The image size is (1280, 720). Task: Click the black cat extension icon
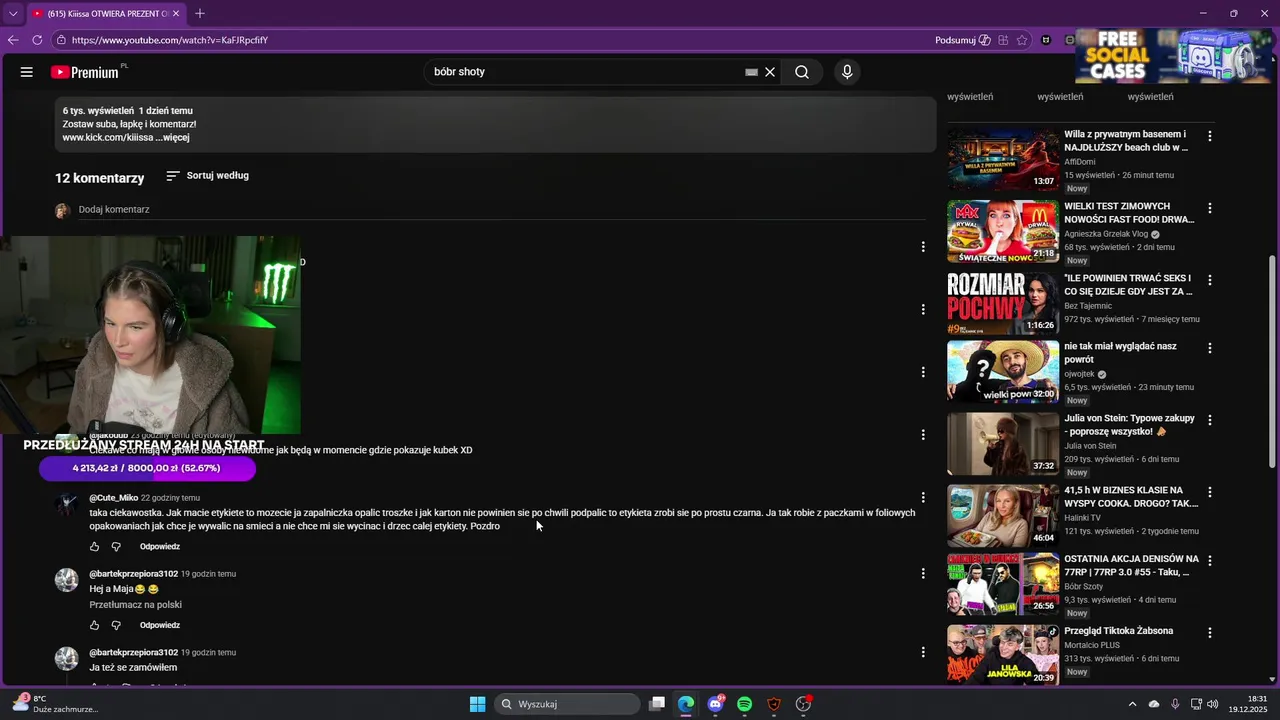click(1046, 40)
